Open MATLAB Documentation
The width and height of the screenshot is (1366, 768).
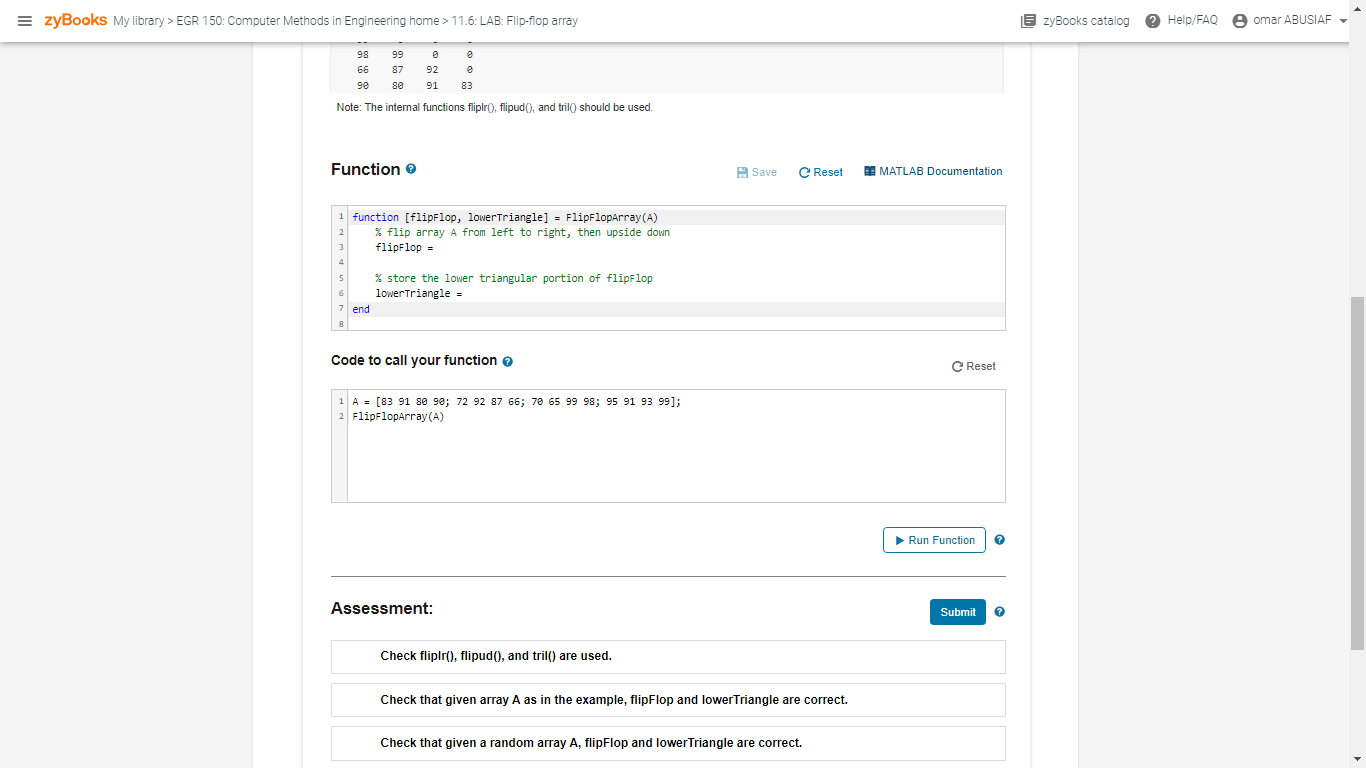940,171
